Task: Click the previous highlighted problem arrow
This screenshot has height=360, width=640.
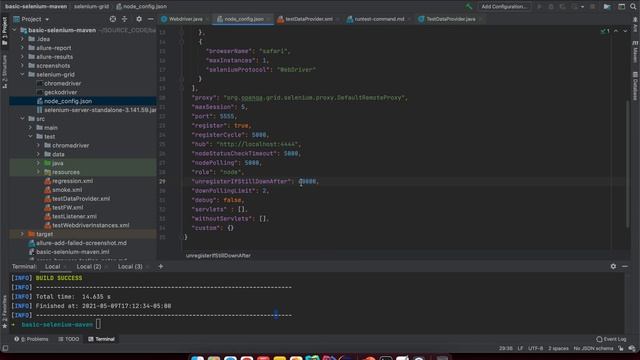Action: pyautogui.click(x=616, y=31)
